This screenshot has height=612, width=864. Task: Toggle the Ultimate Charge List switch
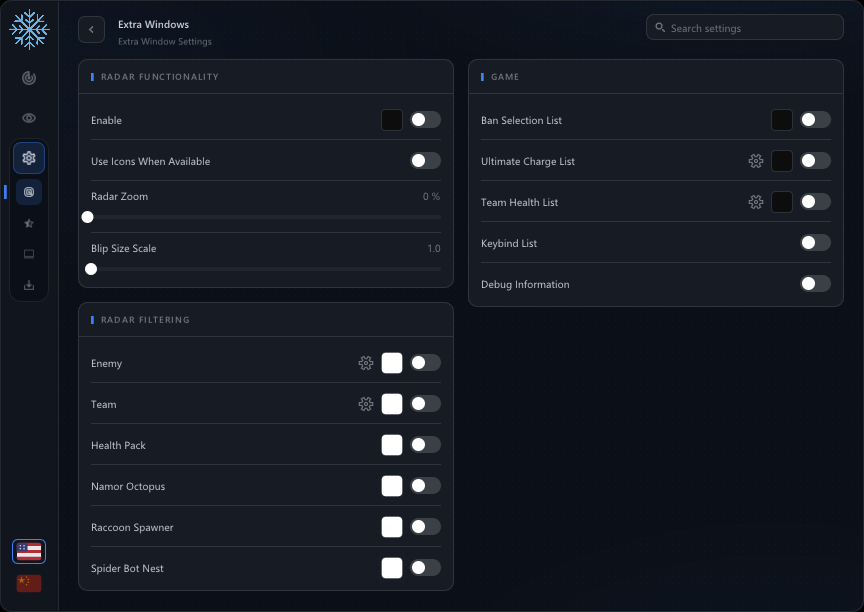(816, 161)
